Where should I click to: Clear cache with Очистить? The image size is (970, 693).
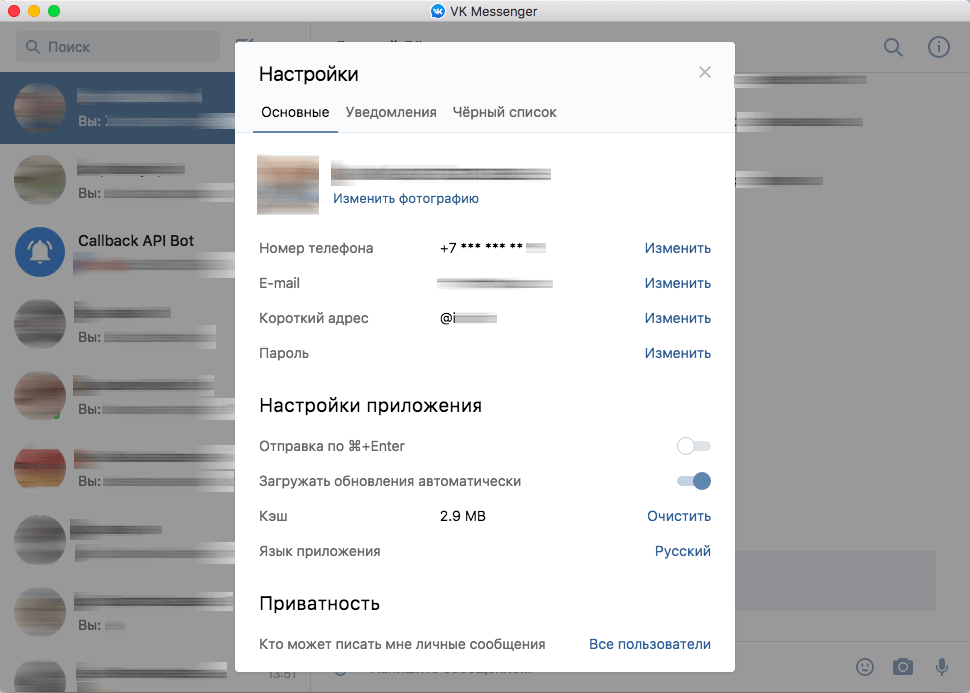pos(679,516)
